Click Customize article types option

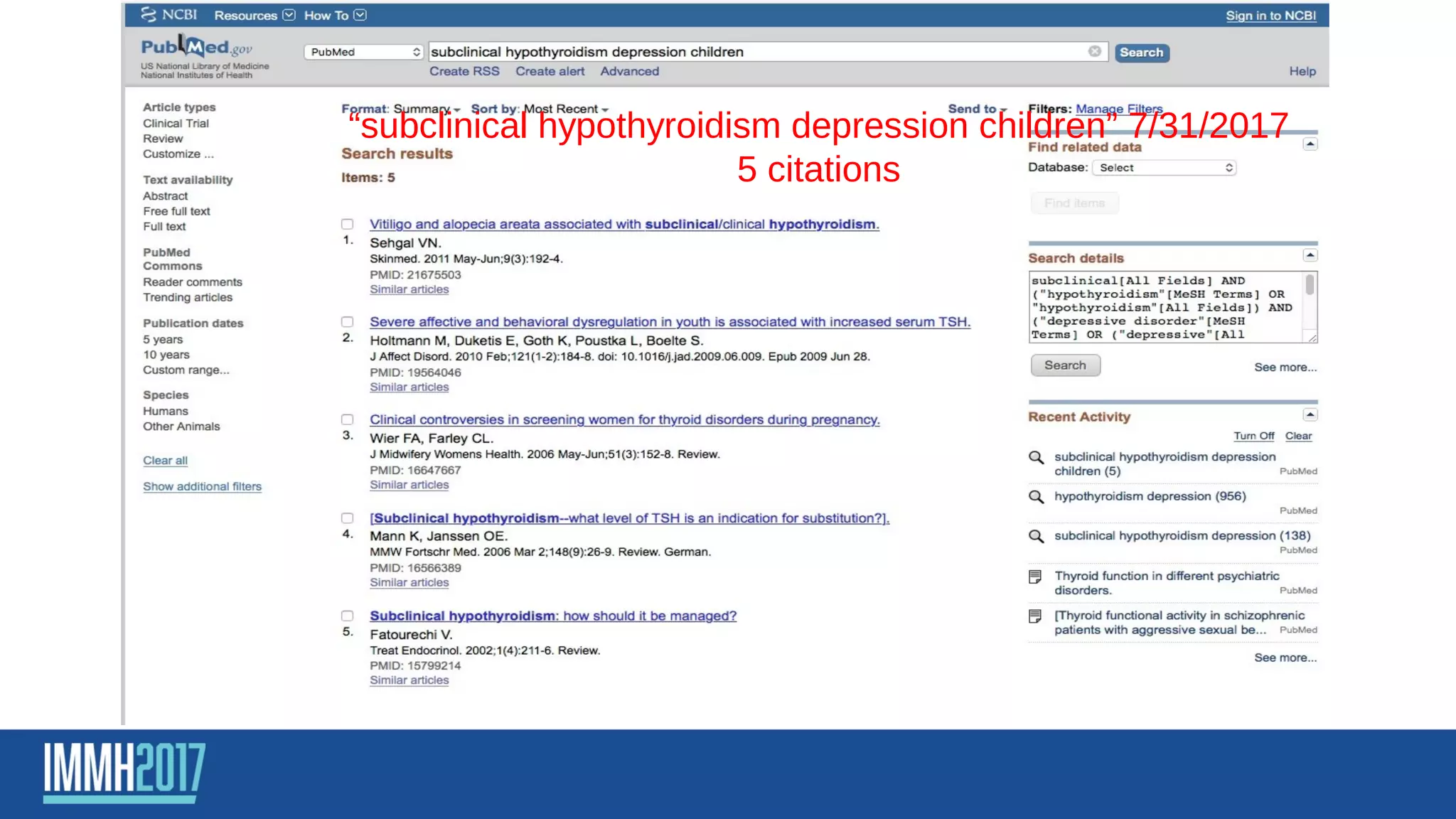coord(178,154)
